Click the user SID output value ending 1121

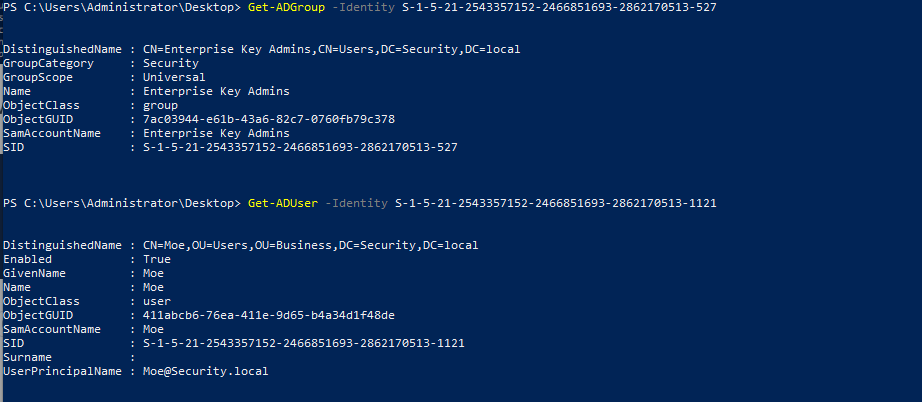(x=303, y=343)
